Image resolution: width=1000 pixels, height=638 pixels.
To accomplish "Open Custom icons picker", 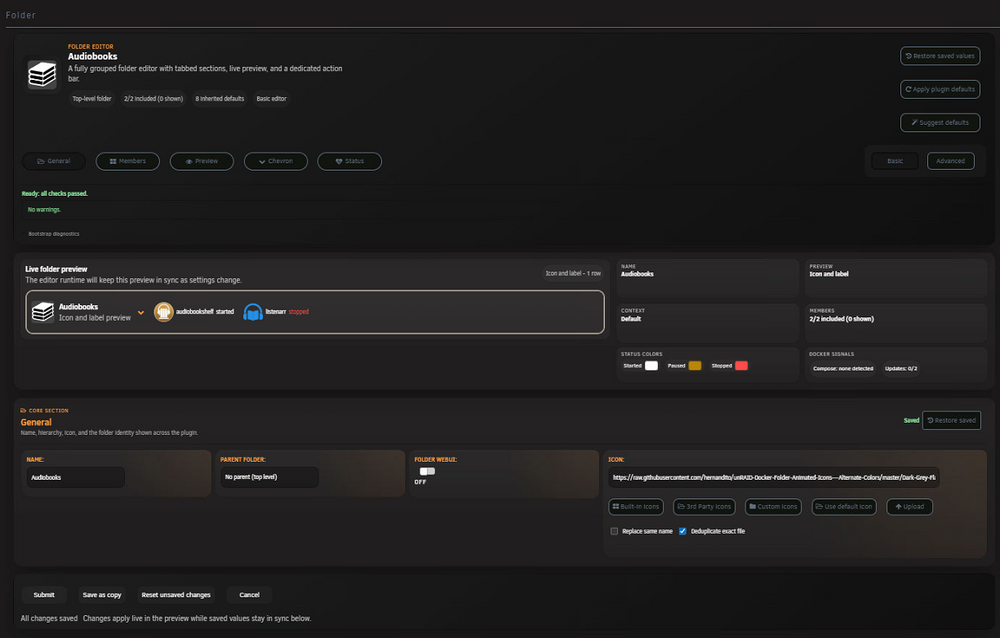I will [773, 507].
